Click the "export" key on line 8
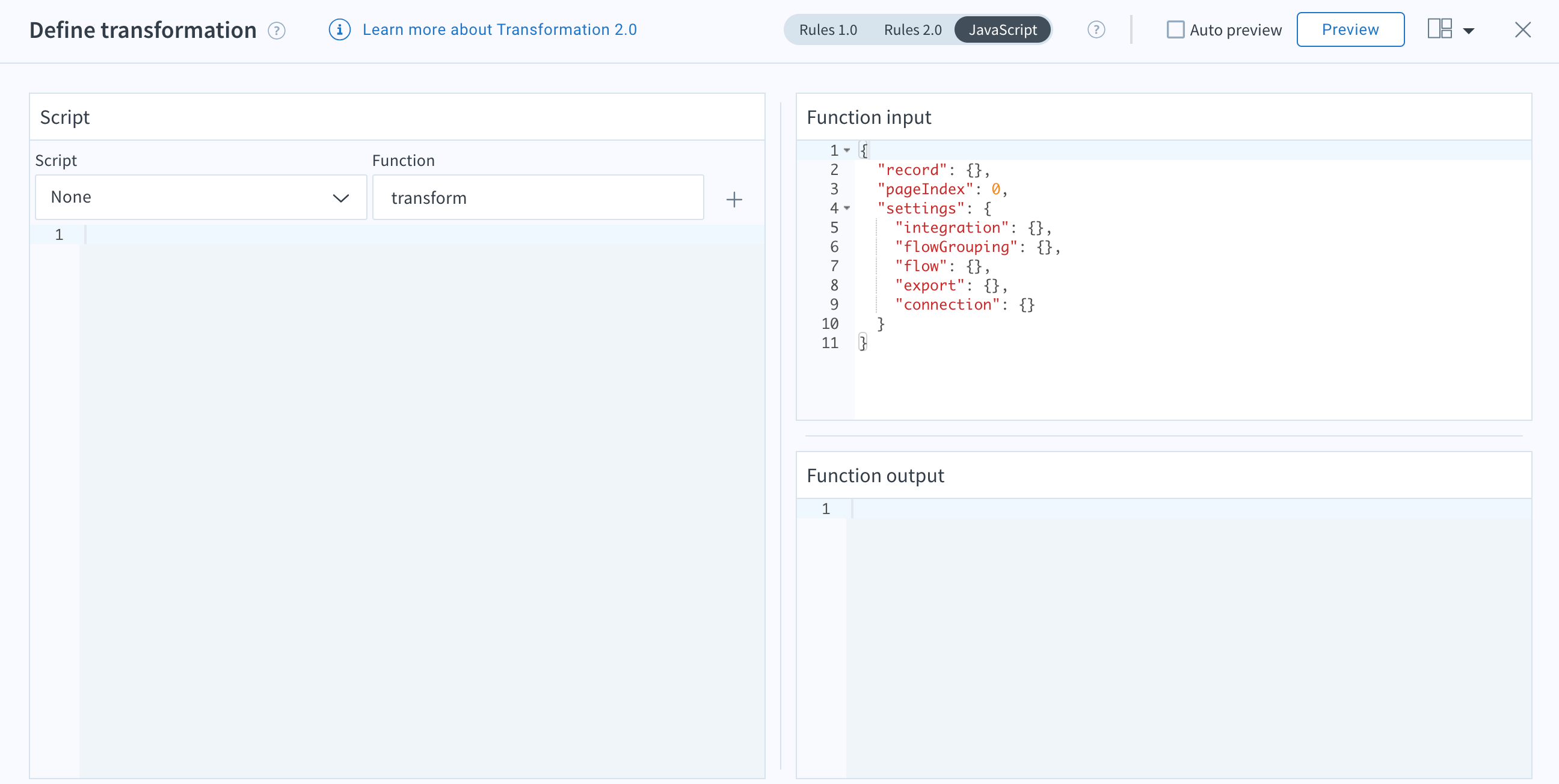 pyautogui.click(x=930, y=286)
